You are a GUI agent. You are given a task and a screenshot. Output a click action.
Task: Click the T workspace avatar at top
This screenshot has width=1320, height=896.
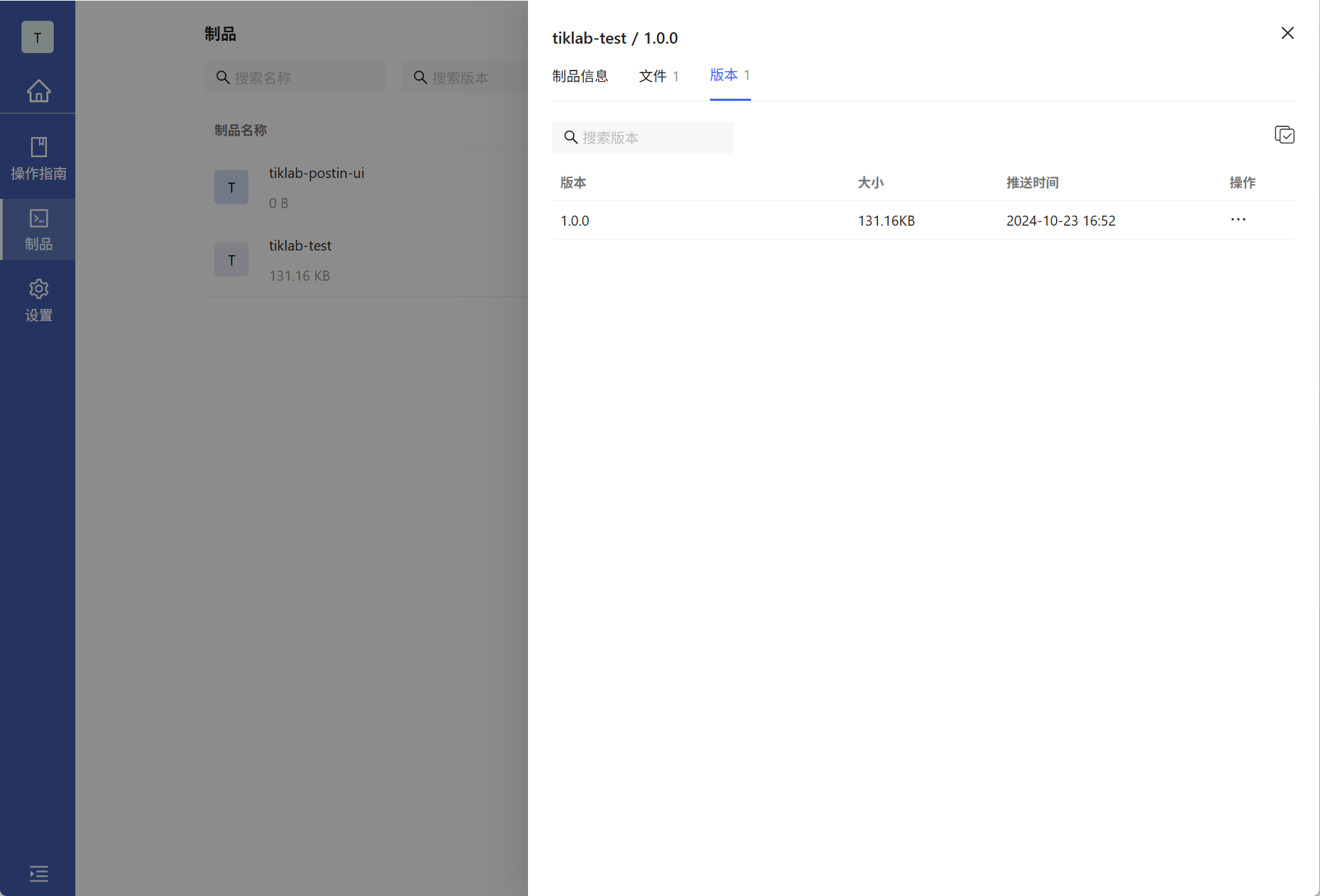pos(38,38)
